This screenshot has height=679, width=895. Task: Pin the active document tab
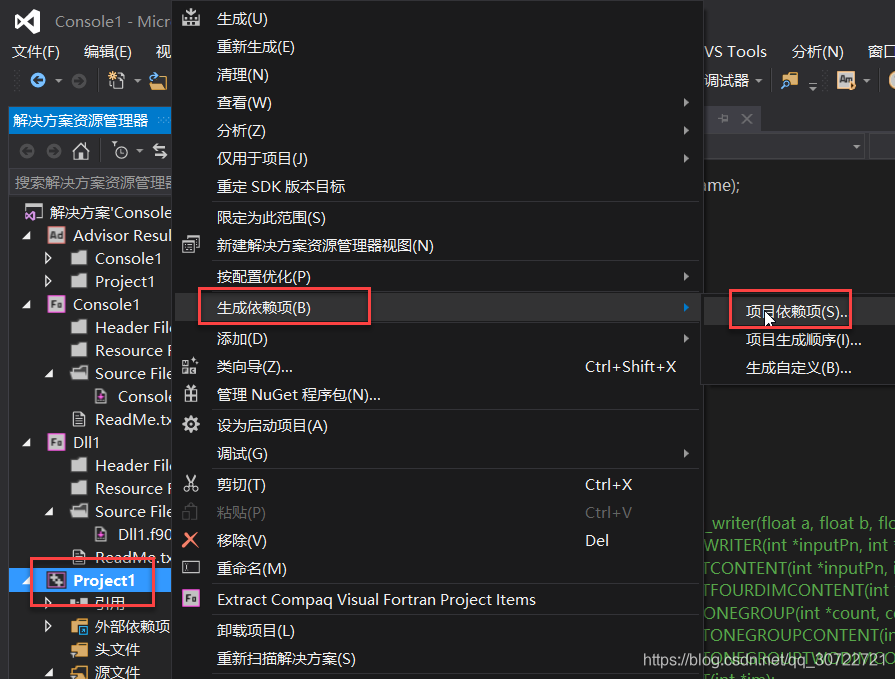point(724,118)
